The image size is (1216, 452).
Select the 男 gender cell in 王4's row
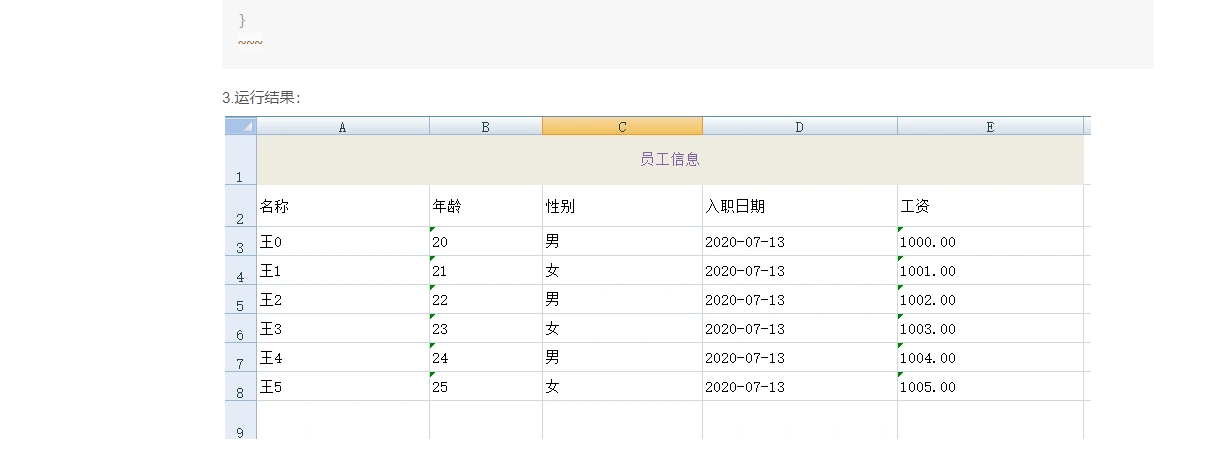click(622, 358)
